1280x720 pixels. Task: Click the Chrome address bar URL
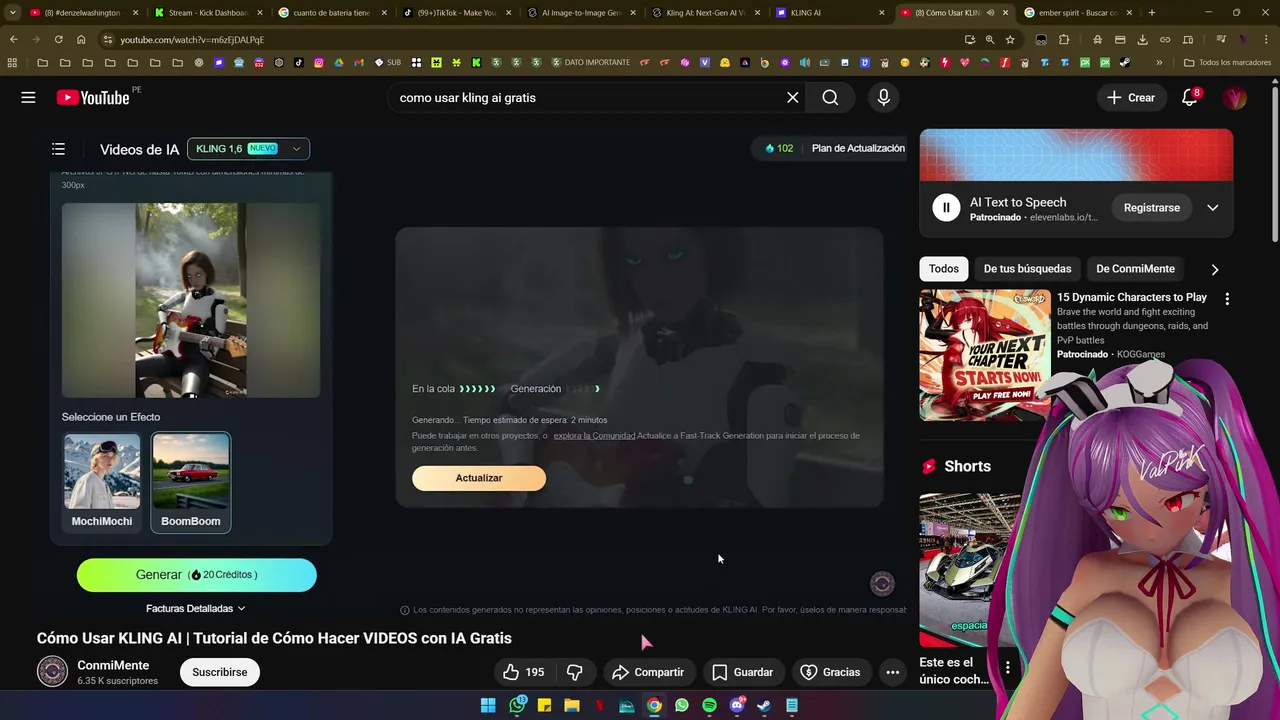[192, 39]
